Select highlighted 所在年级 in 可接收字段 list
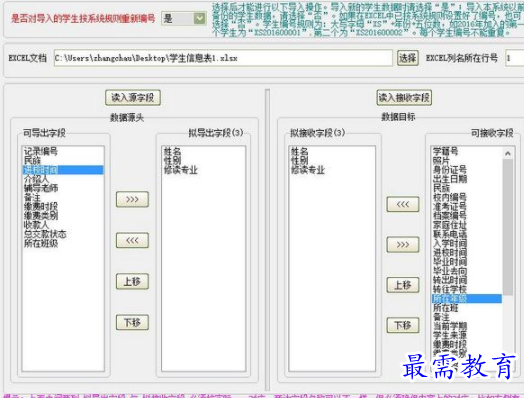This screenshot has height=398, width=524. tap(467, 298)
